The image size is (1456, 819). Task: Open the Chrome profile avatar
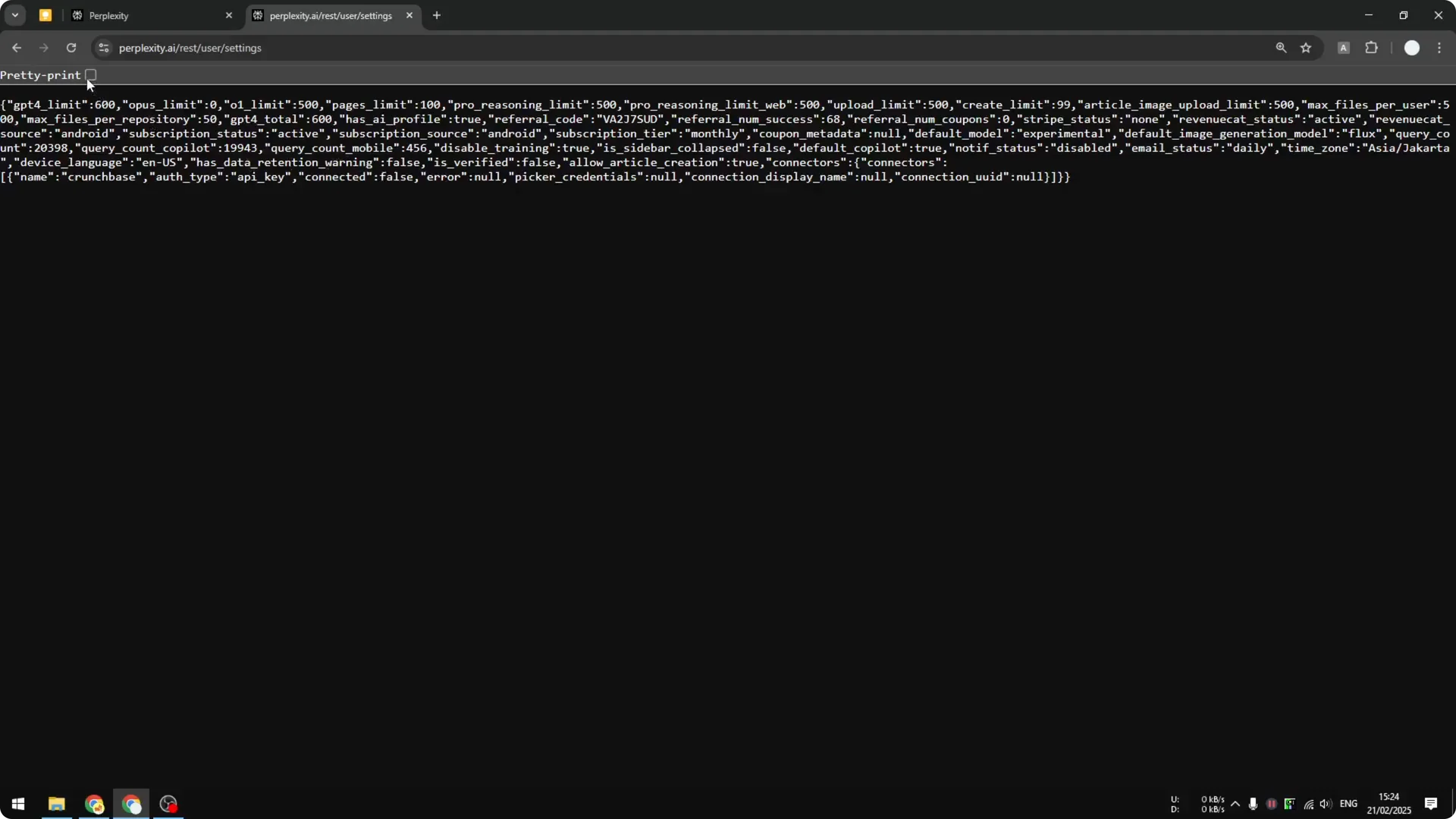tap(1412, 48)
